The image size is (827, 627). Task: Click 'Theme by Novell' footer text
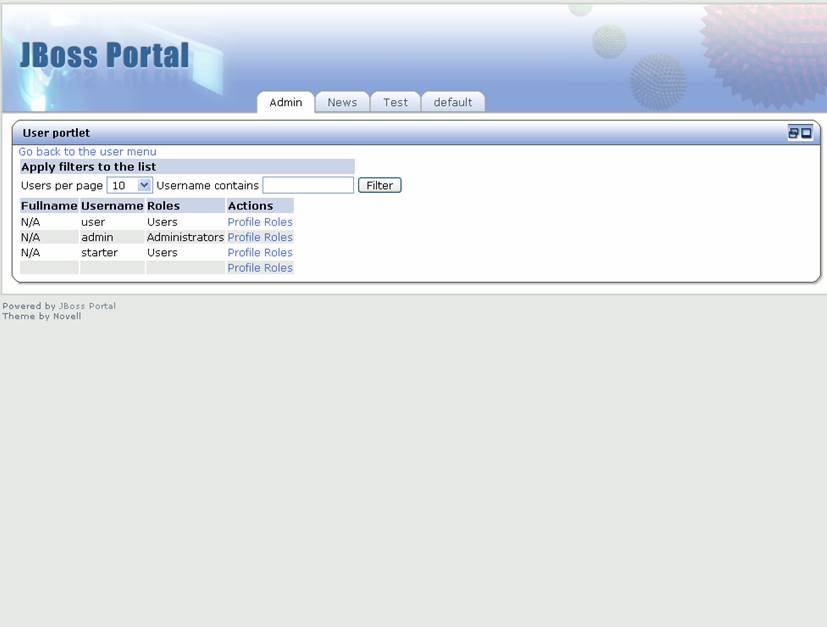tap(42, 316)
